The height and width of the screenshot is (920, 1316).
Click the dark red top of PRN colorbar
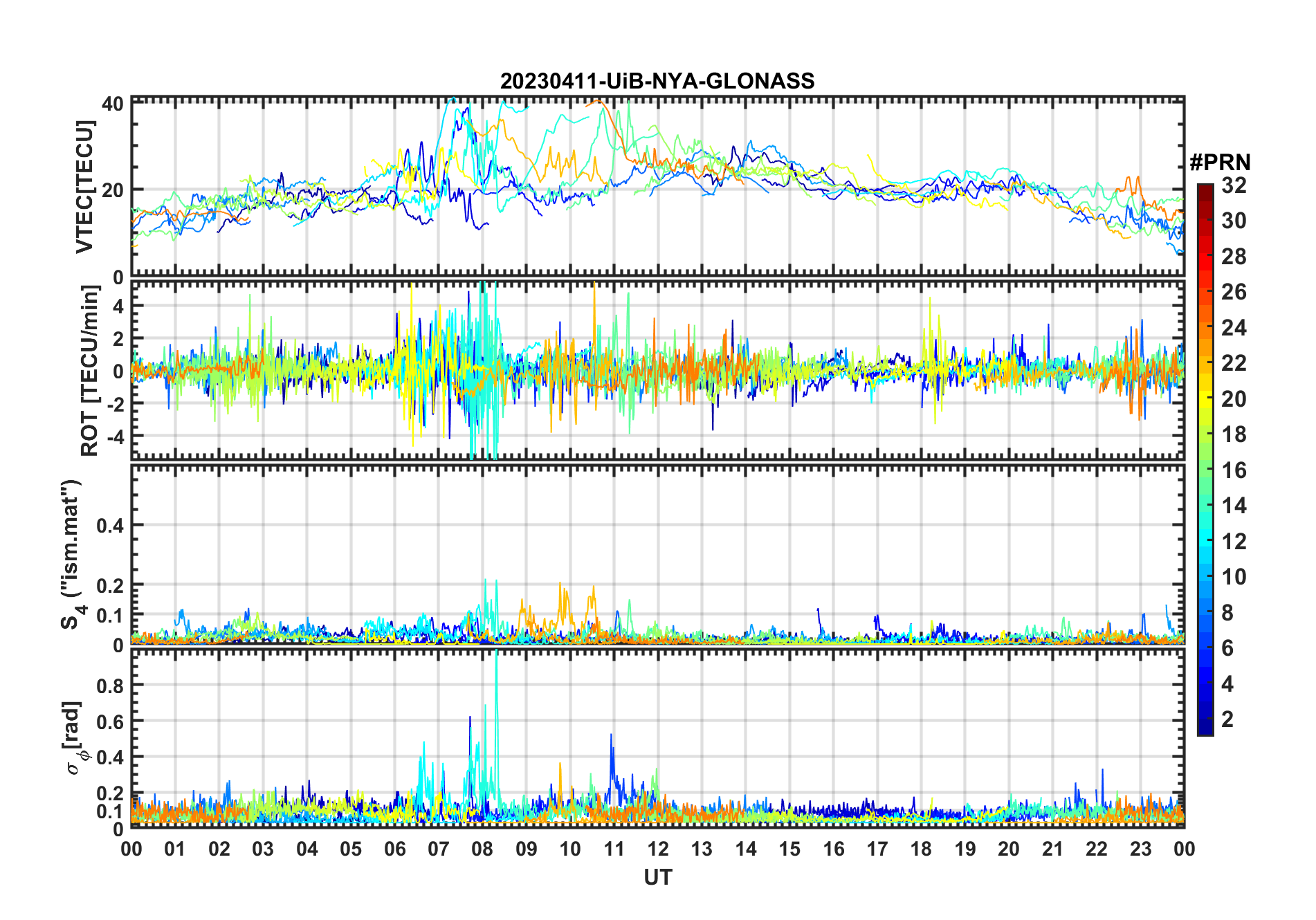(1205, 191)
